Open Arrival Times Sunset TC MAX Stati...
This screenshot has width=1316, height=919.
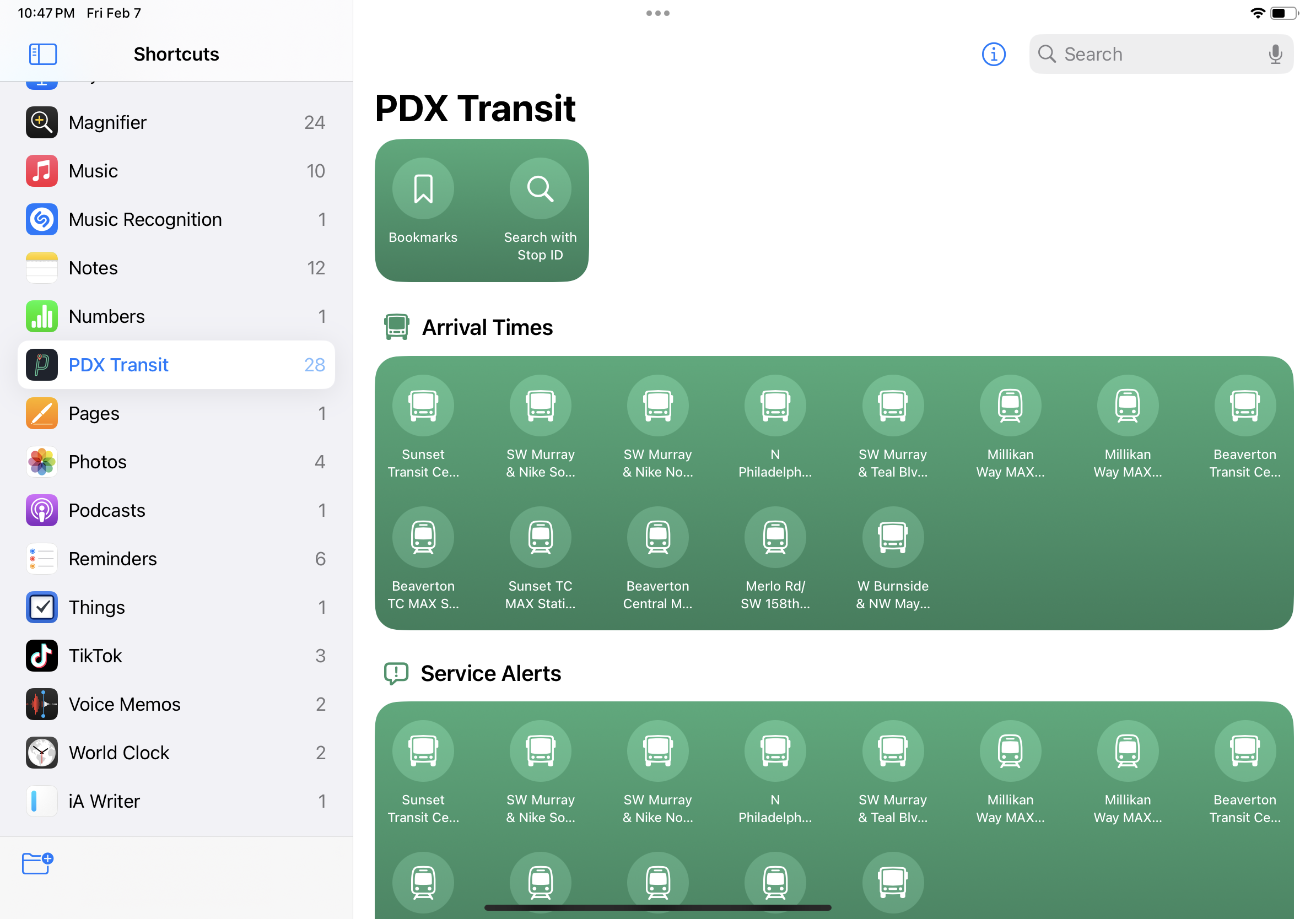pyautogui.click(x=541, y=559)
